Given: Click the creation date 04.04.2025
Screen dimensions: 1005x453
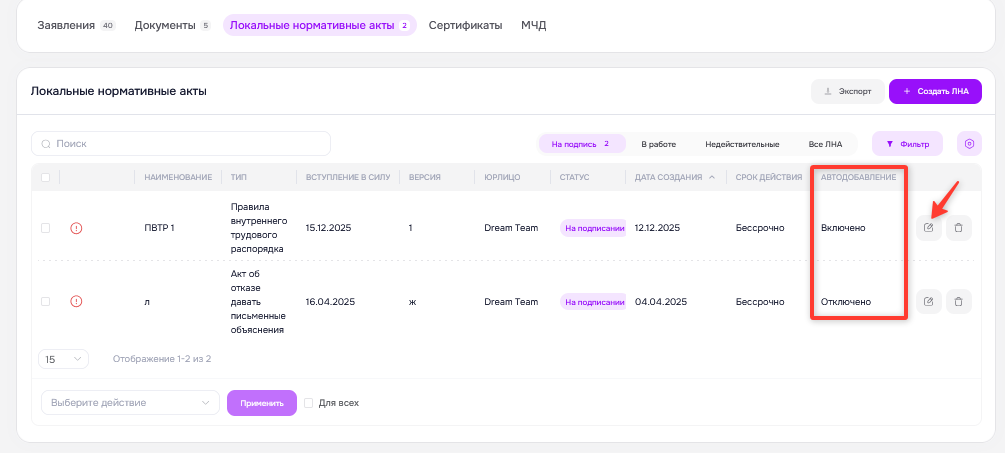Looking at the screenshot, I should pos(660,301).
